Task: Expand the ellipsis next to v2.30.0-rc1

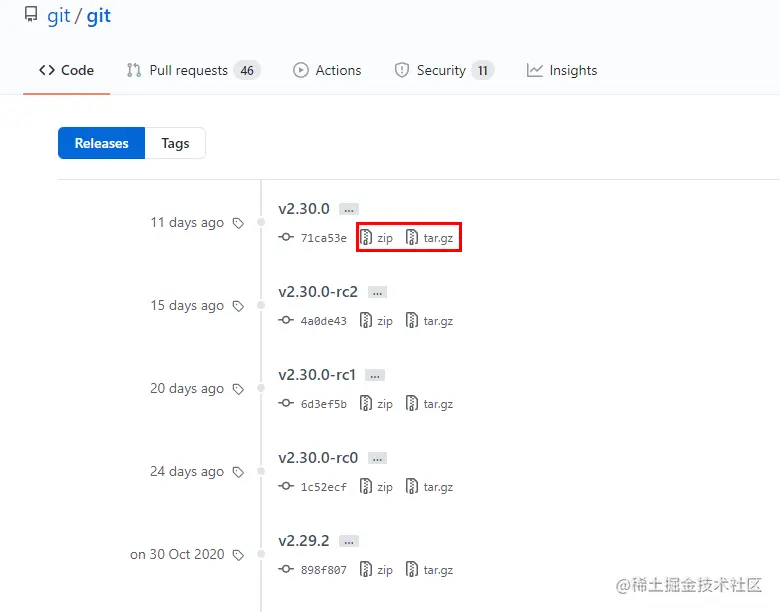Action: [375, 375]
